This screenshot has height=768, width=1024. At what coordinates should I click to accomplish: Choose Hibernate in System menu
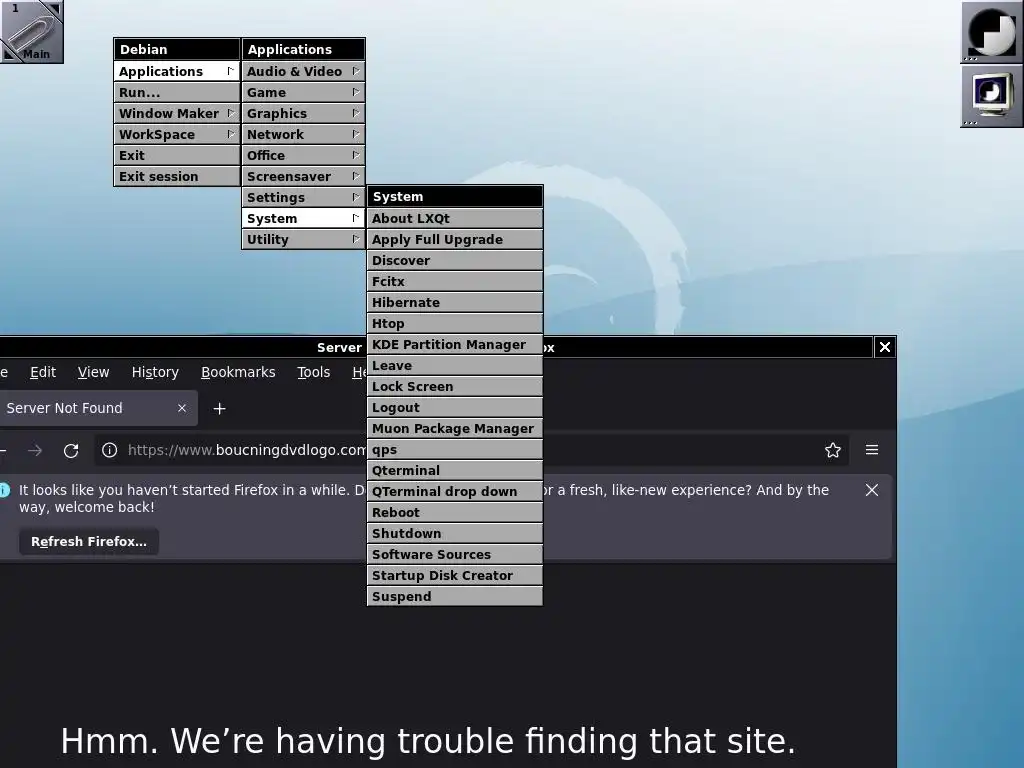(455, 302)
